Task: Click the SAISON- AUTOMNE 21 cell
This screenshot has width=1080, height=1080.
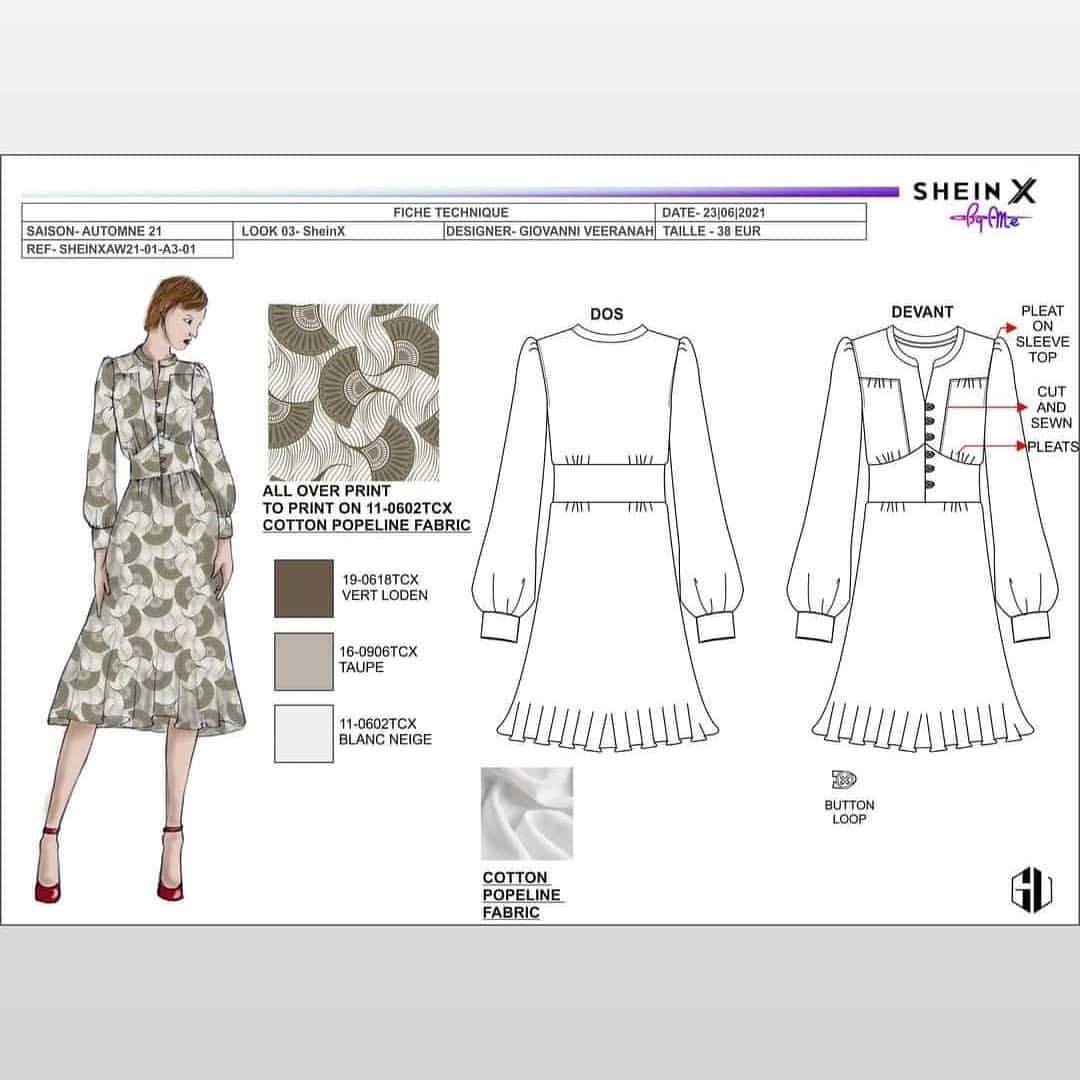Action: coord(127,231)
